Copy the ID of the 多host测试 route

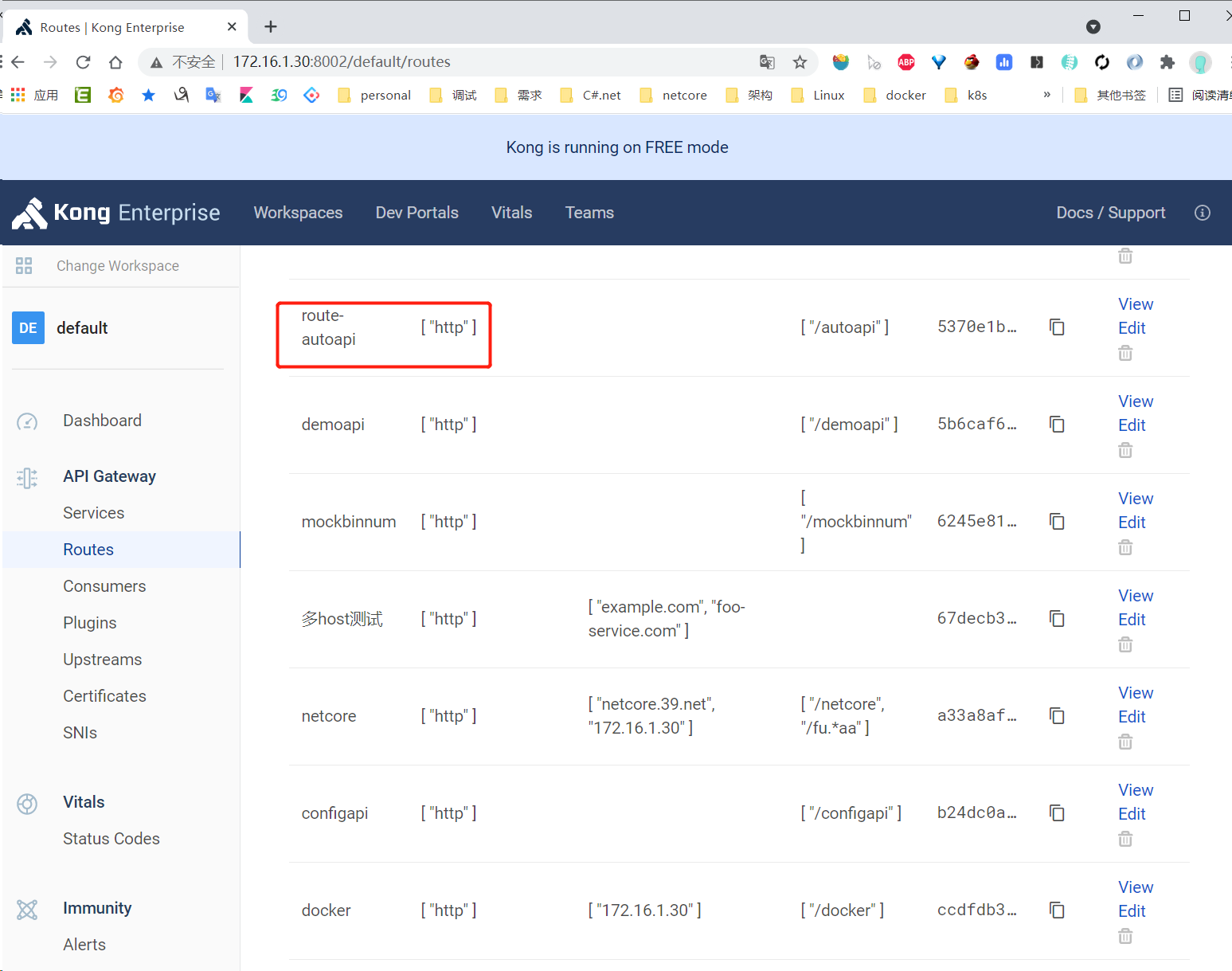pos(1057,619)
